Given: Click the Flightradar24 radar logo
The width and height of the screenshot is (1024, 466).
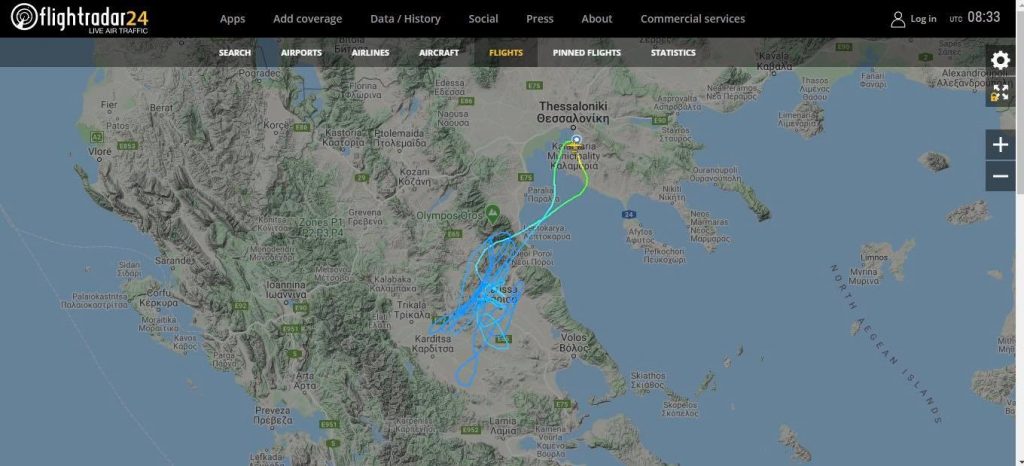Looking at the screenshot, I should coord(24,17).
